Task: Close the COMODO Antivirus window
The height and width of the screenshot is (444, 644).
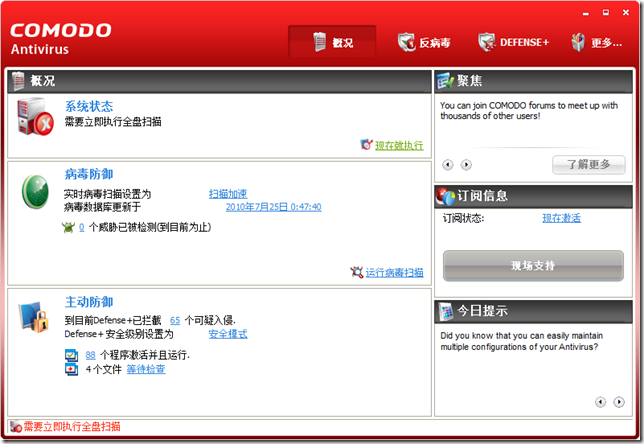Action: pyautogui.click(x=626, y=13)
